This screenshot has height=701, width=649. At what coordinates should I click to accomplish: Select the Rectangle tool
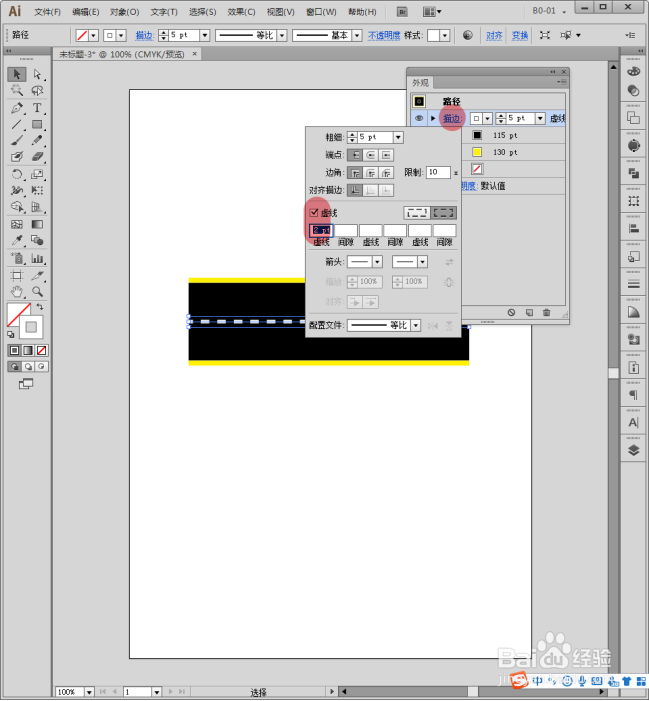click(37, 124)
